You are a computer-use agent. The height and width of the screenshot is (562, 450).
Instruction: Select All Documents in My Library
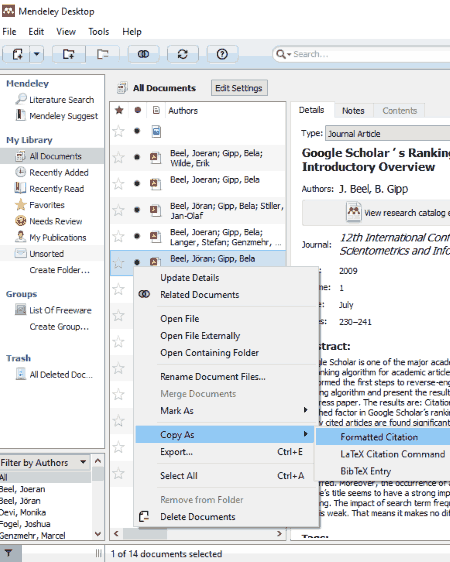tap(52, 156)
